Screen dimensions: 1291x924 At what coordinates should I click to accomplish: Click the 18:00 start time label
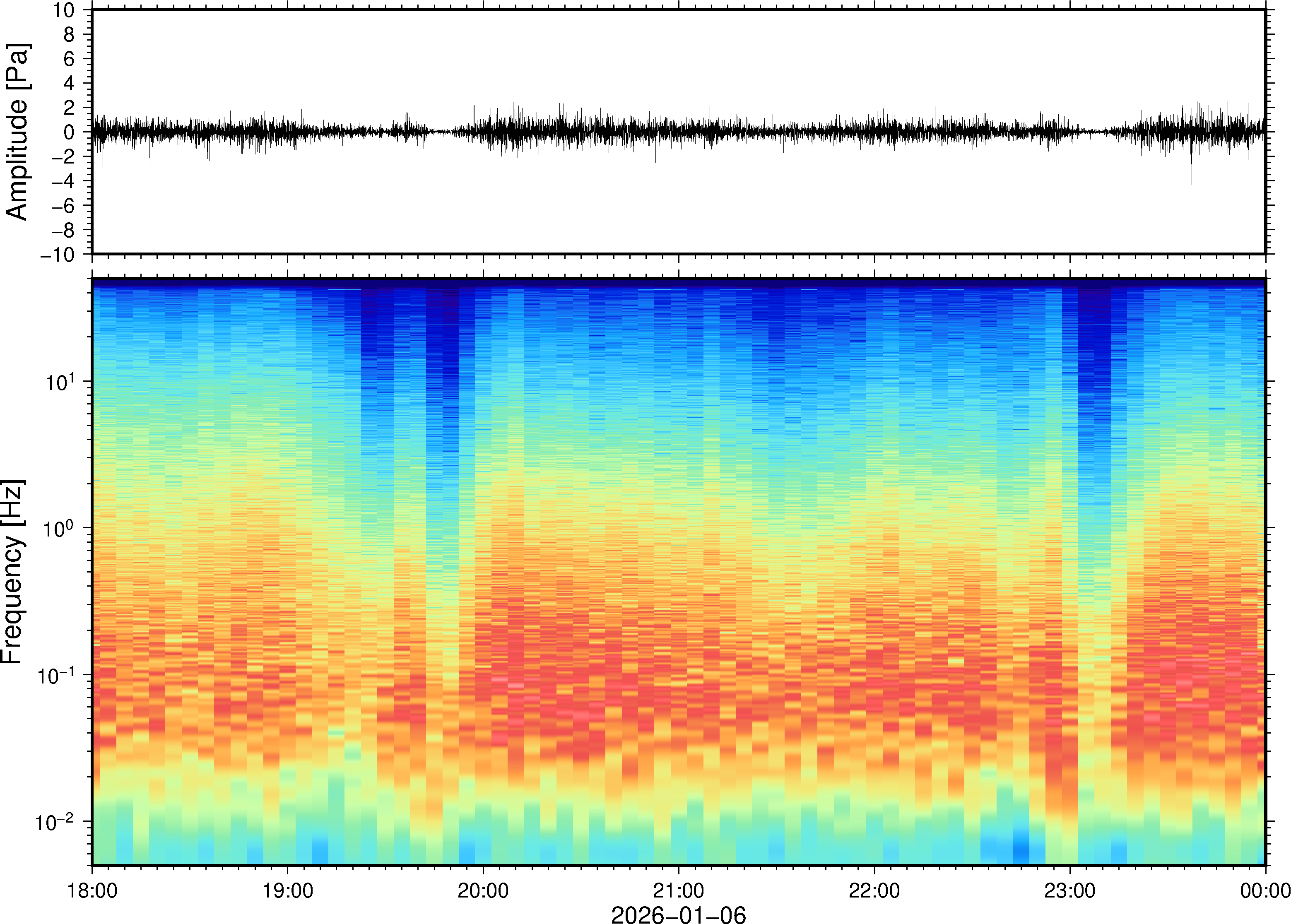(x=92, y=890)
